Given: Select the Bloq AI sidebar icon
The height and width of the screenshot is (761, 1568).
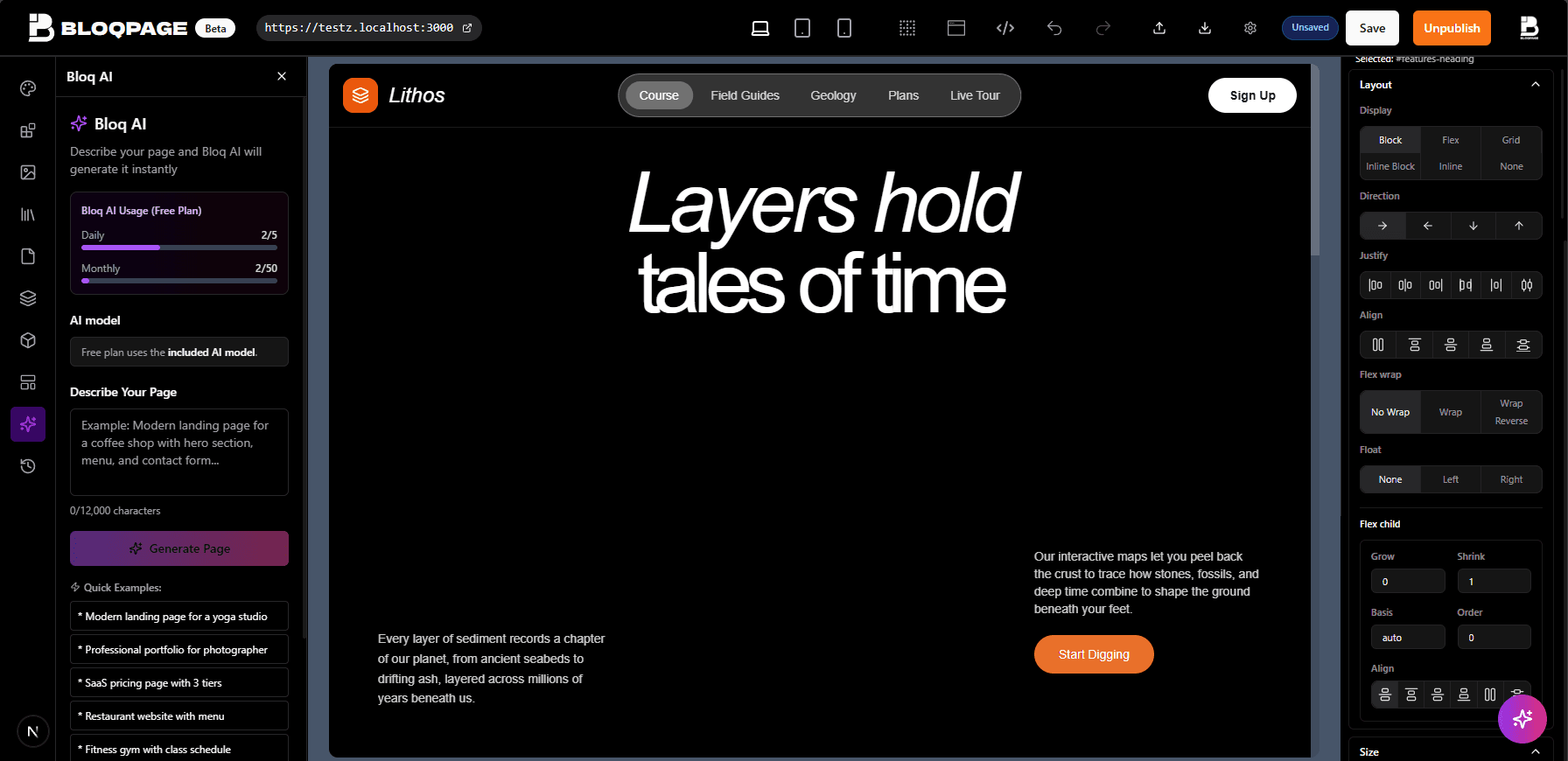Looking at the screenshot, I should tap(28, 424).
